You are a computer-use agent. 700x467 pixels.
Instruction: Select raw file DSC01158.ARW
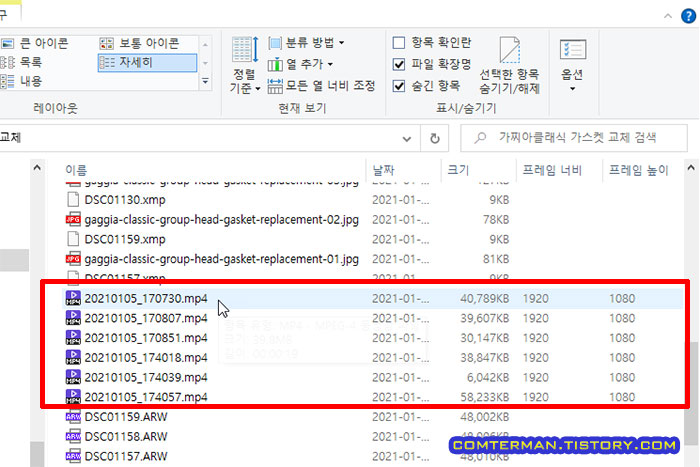click(x=126, y=436)
